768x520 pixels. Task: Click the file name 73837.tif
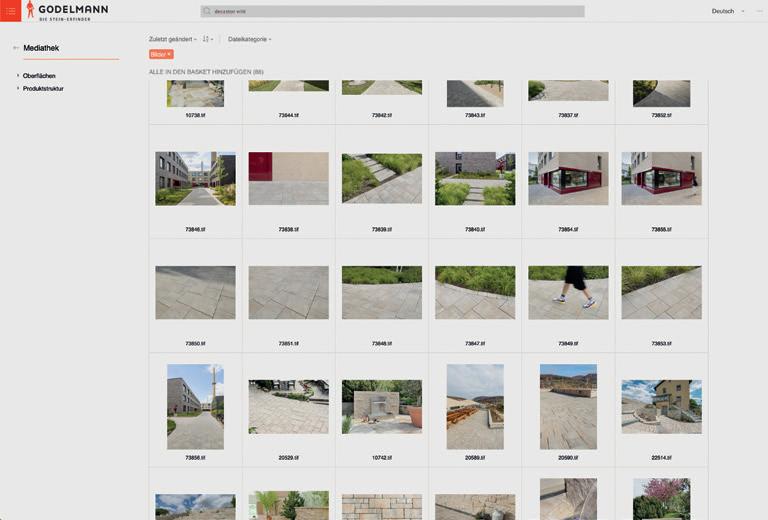point(568,115)
